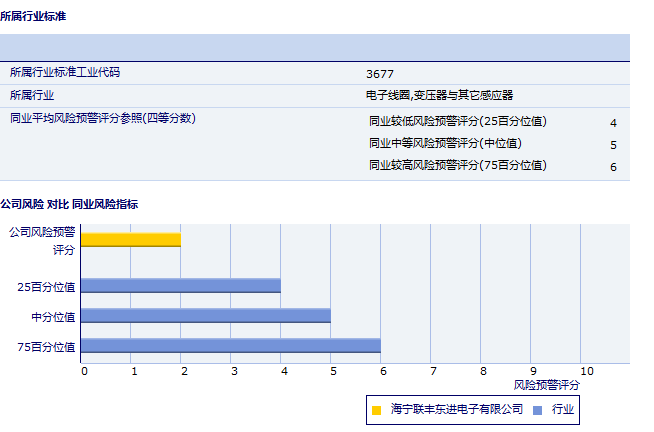
Task: Click the 所属行业 row label
Action: [x=32, y=95]
